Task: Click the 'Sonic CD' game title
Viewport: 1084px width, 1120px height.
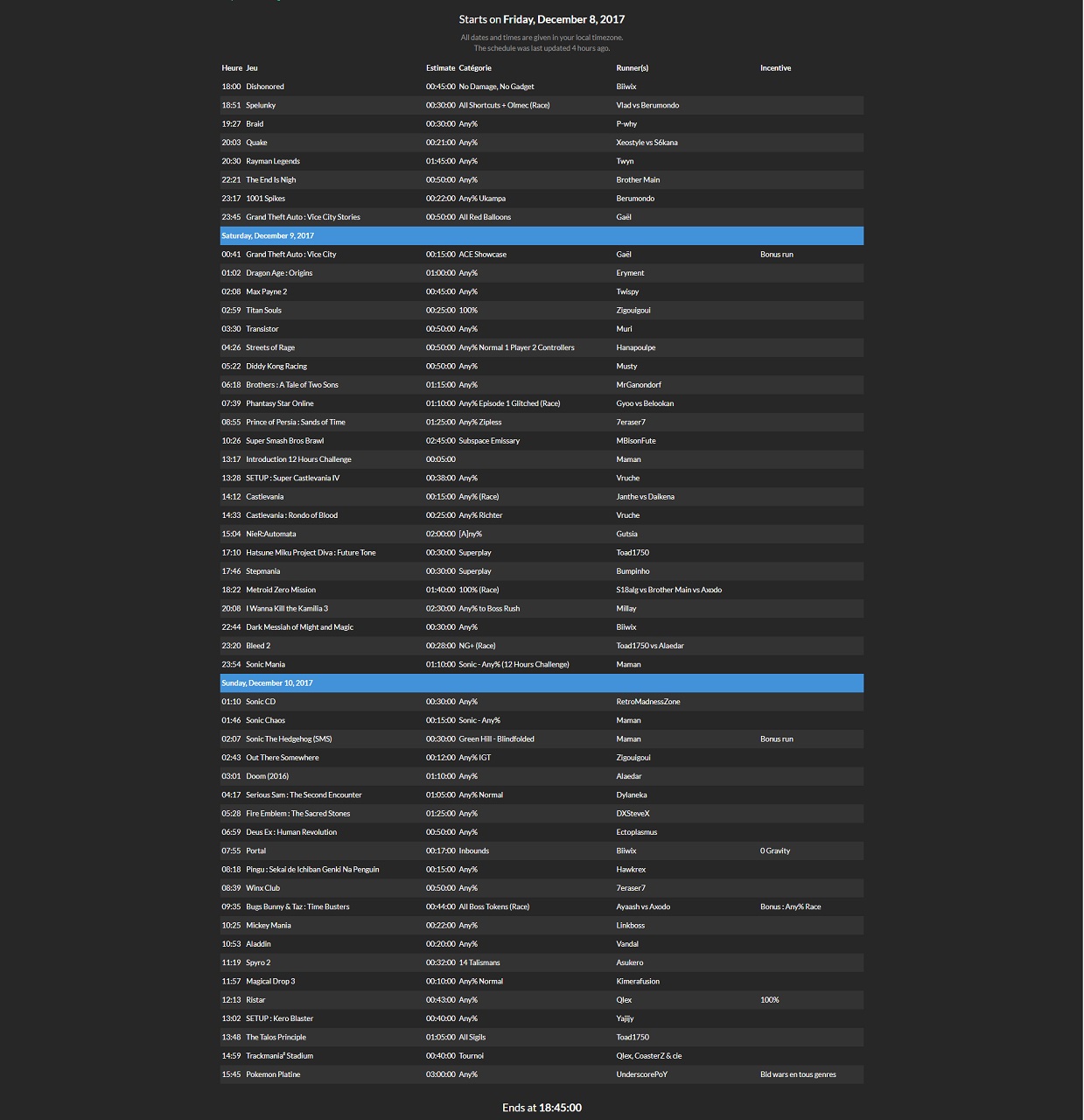Action: pyautogui.click(x=261, y=702)
